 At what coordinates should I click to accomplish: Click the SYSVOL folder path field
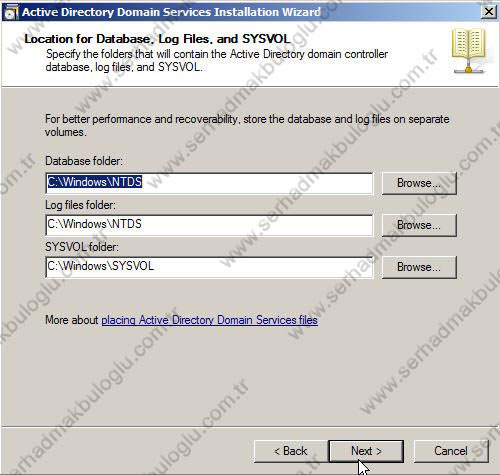click(209, 267)
